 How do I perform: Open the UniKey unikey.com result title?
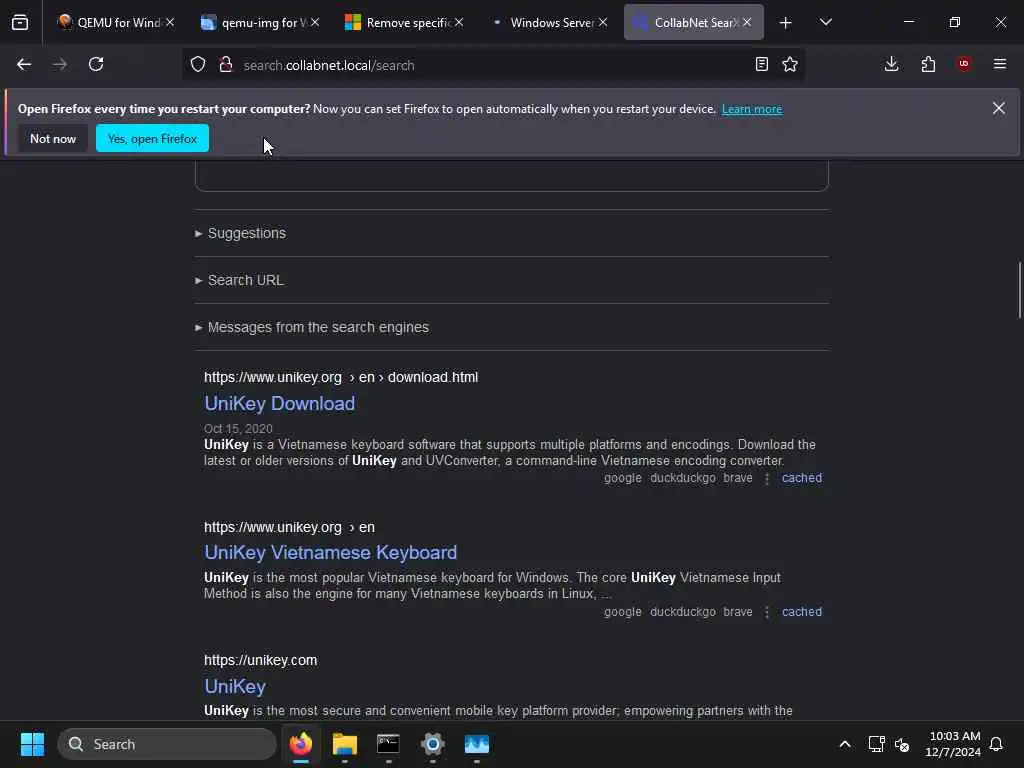(235, 686)
